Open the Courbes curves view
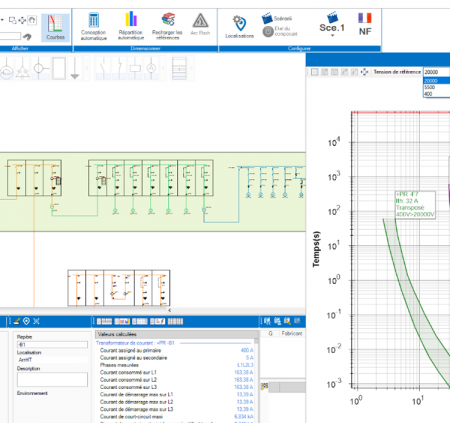The image size is (450, 423). point(55,28)
